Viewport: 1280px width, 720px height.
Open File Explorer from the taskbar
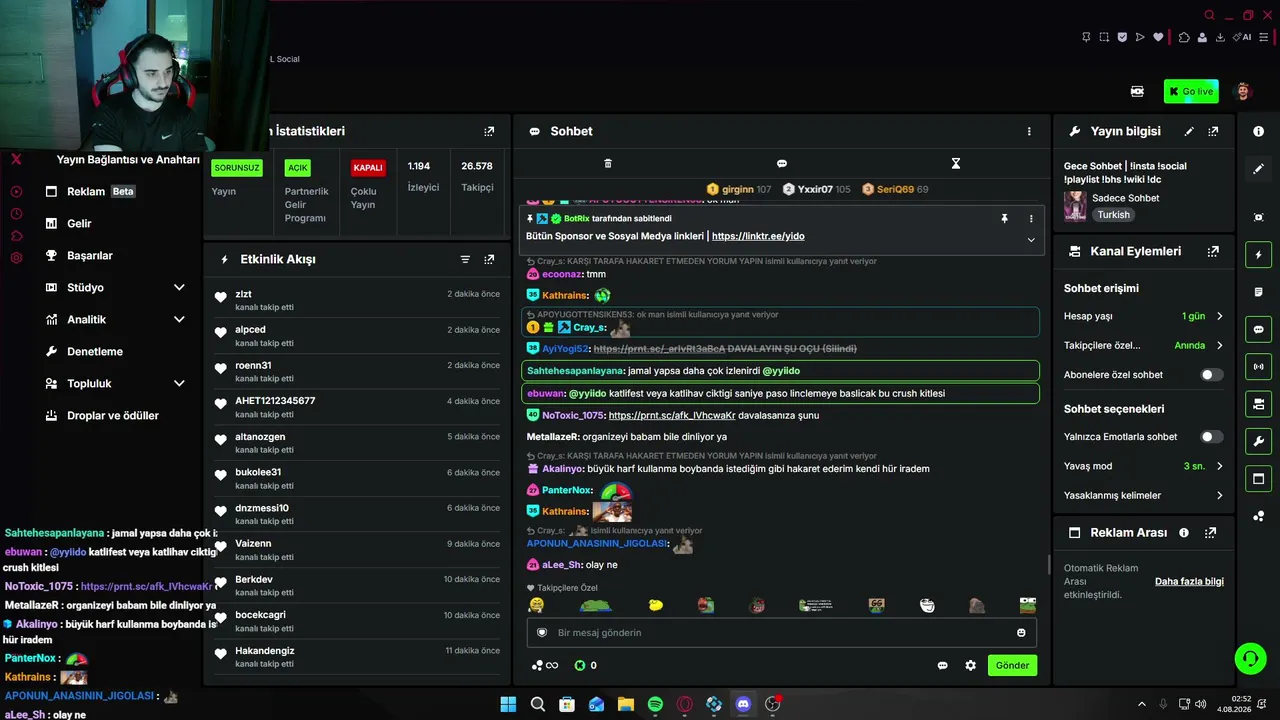pyautogui.click(x=626, y=704)
